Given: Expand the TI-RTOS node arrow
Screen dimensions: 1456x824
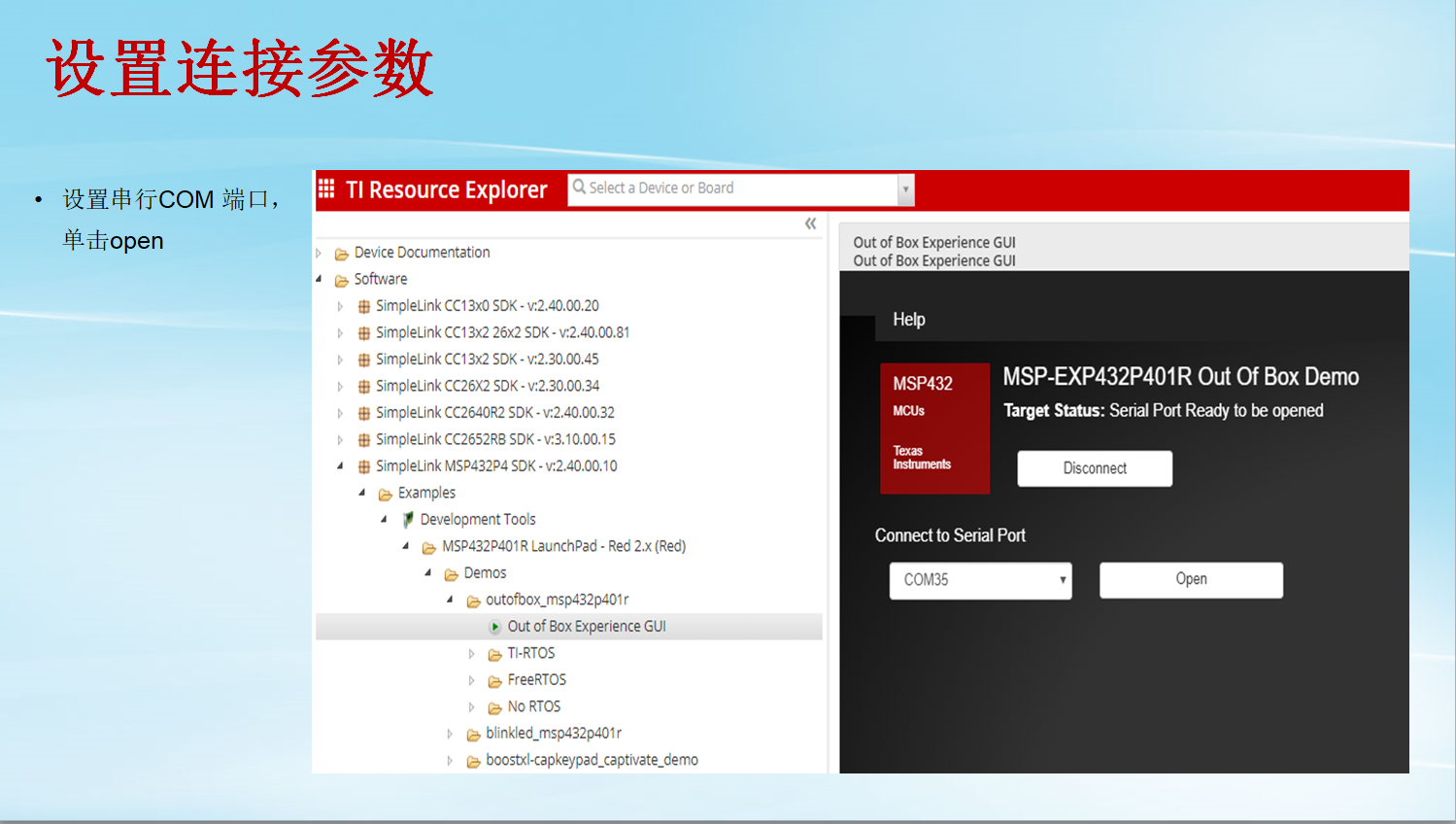Looking at the screenshot, I should pos(472,654).
